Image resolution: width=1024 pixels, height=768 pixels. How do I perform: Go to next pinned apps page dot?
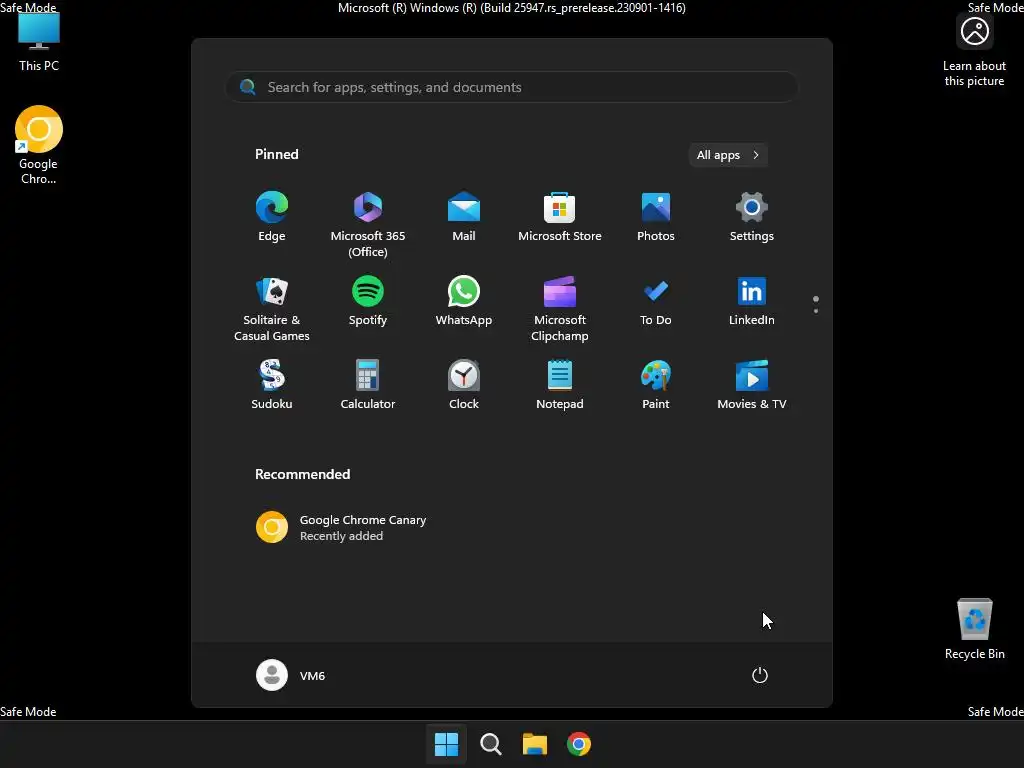click(816, 311)
